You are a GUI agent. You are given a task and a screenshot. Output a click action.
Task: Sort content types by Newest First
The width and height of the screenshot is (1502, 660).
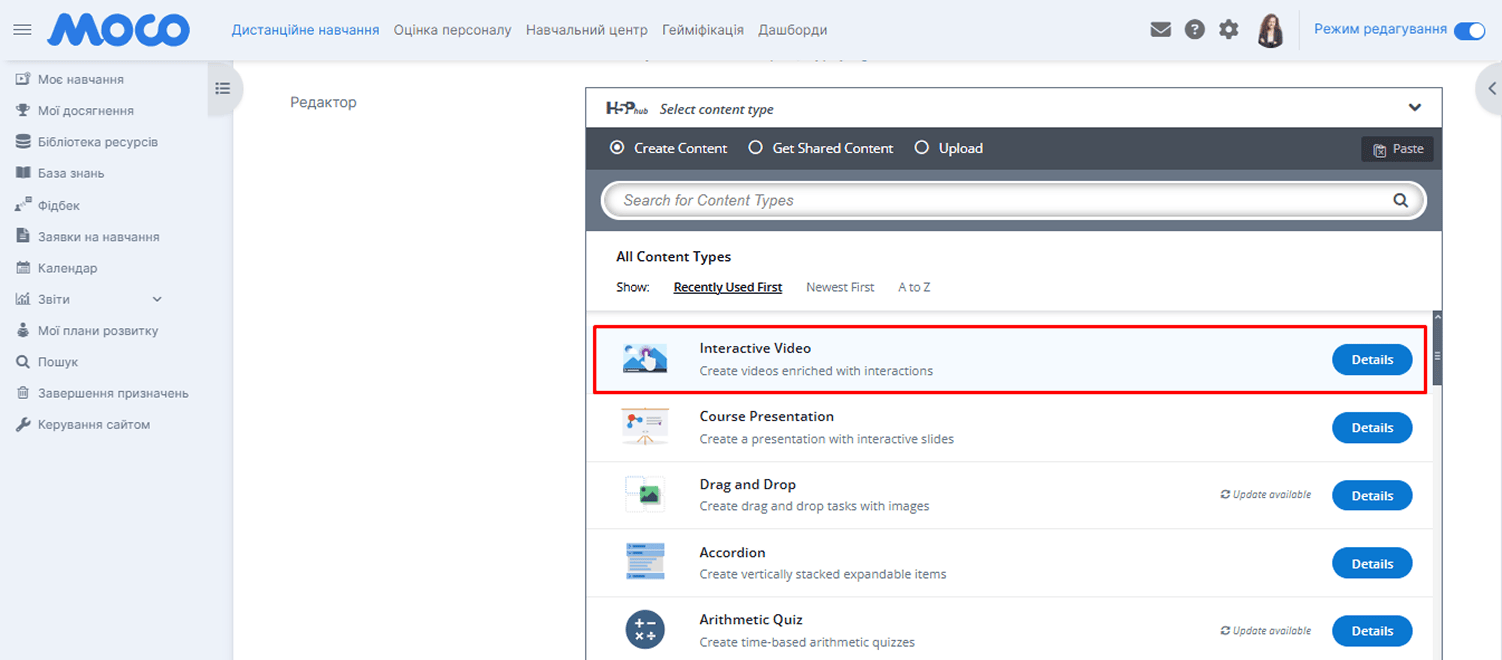coord(840,287)
